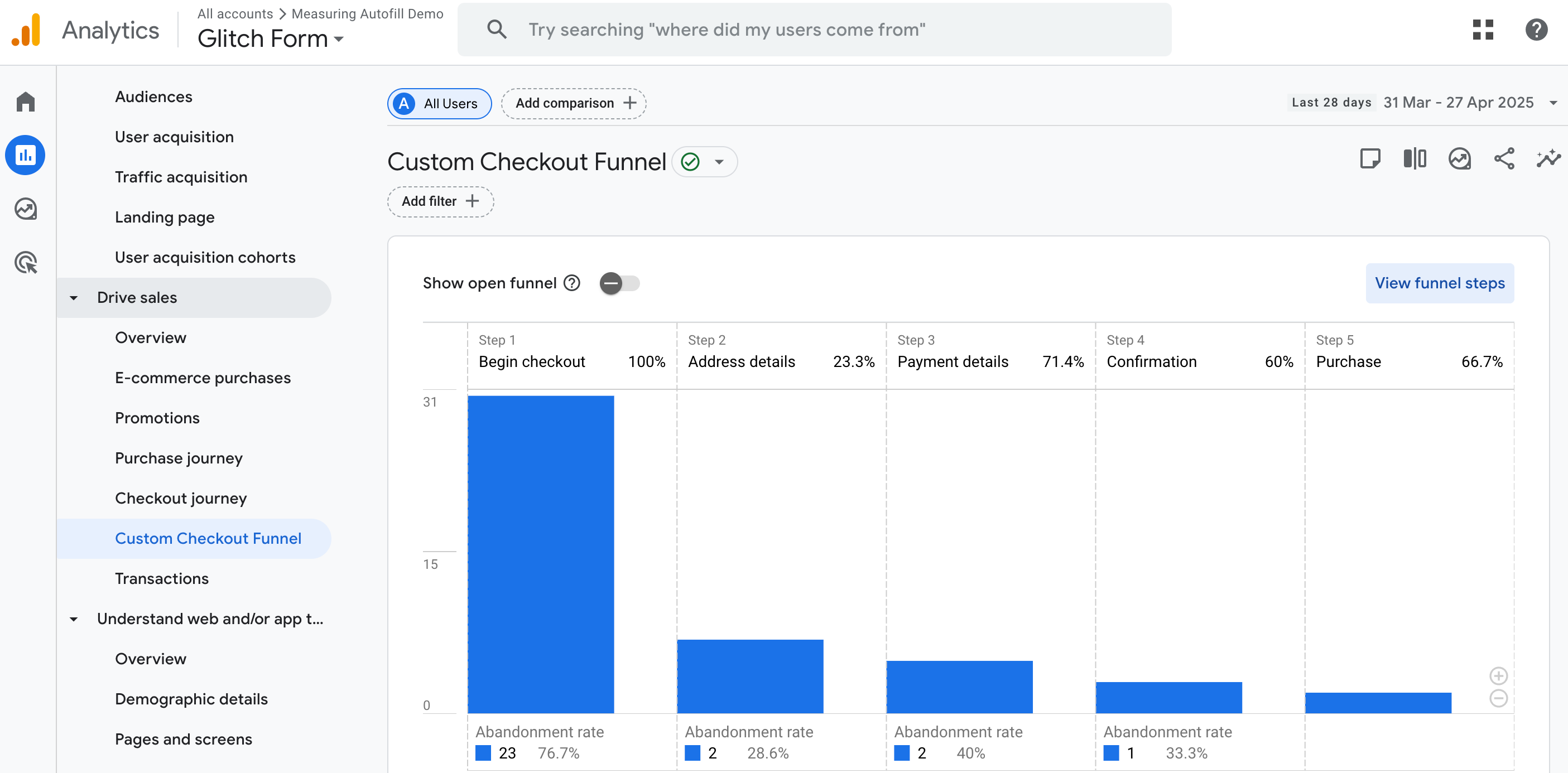
Task: Open report insights via the compass icon
Action: click(x=1460, y=159)
